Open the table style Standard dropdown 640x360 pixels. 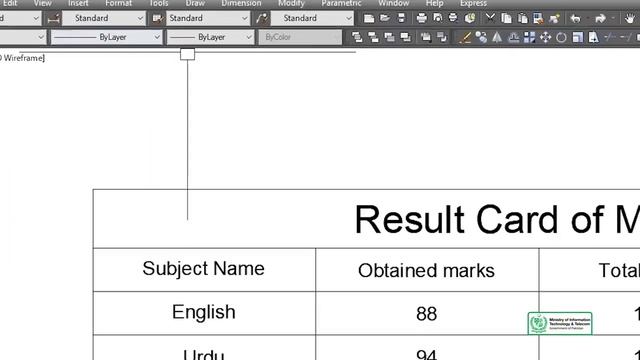point(208,18)
